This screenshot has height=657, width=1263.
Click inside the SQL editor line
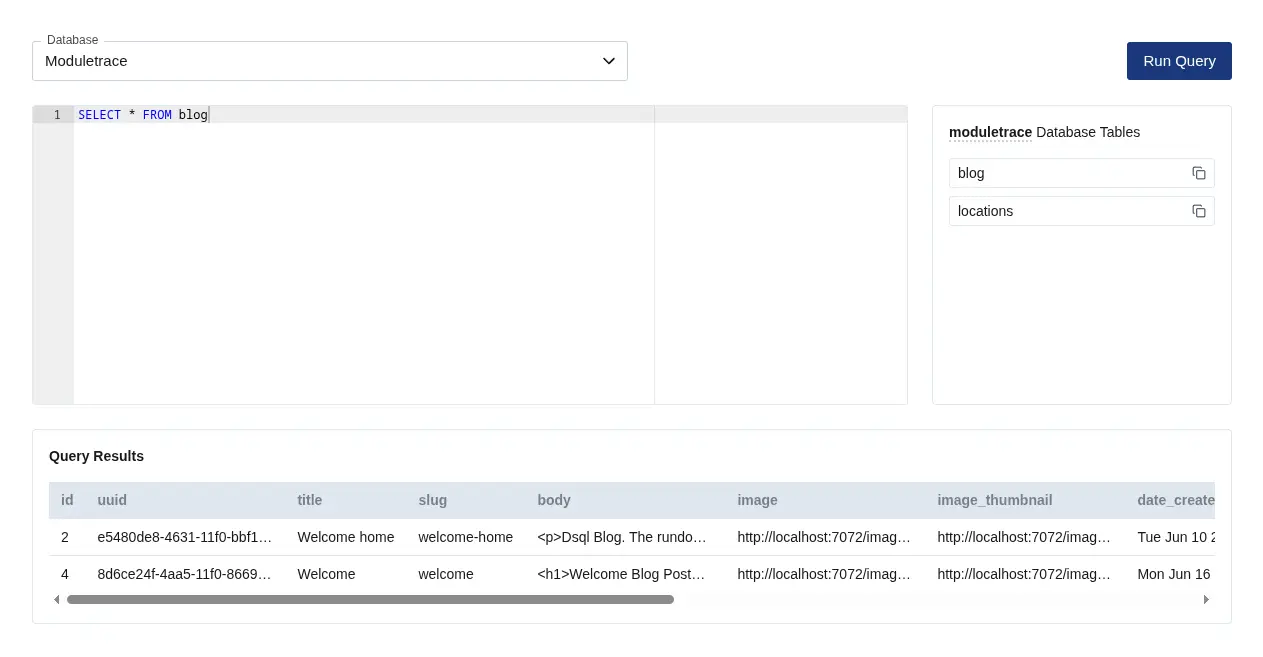300,114
